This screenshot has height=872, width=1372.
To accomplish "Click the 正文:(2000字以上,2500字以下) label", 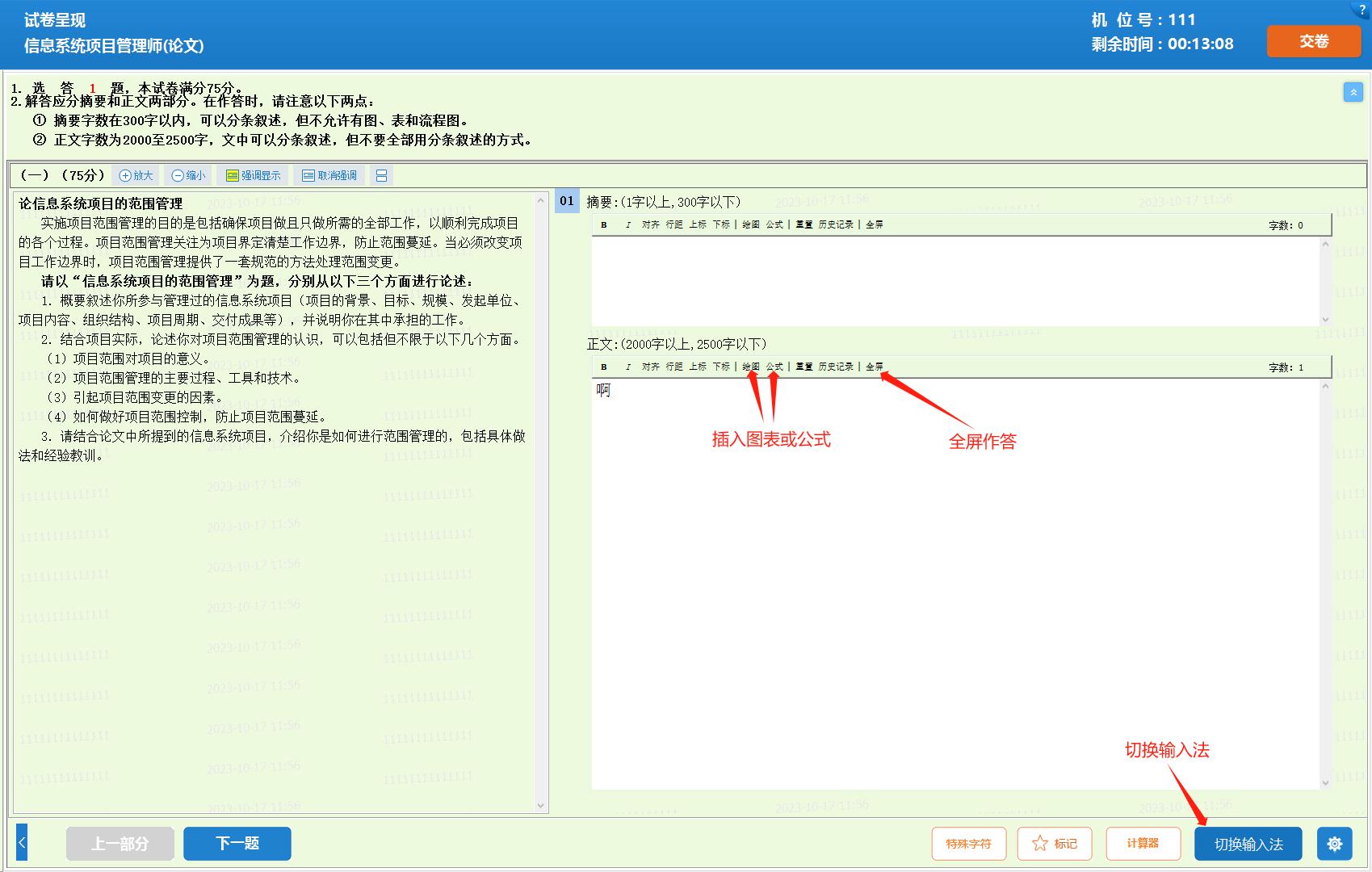I will (x=677, y=344).
